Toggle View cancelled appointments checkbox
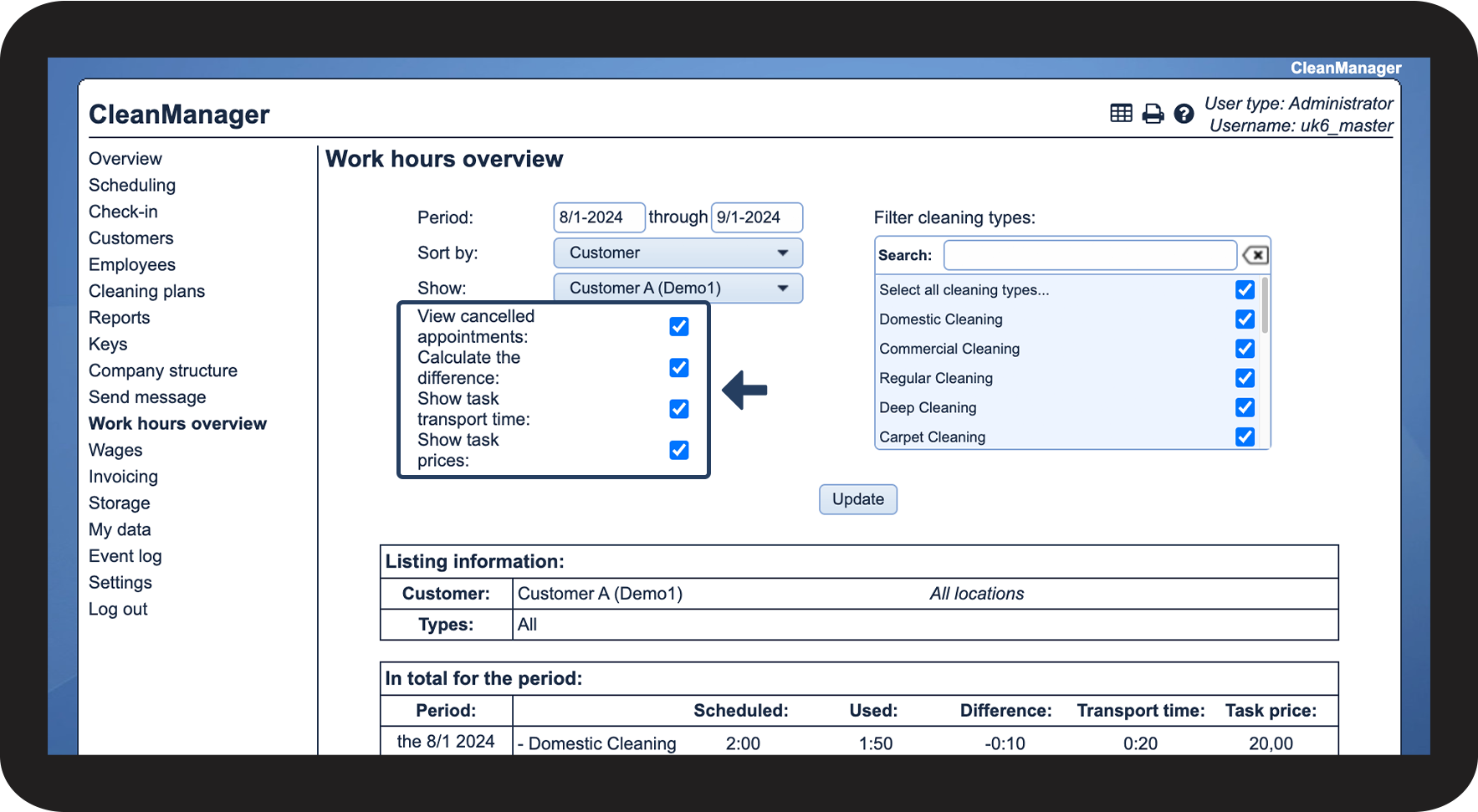 pos(678,326)
